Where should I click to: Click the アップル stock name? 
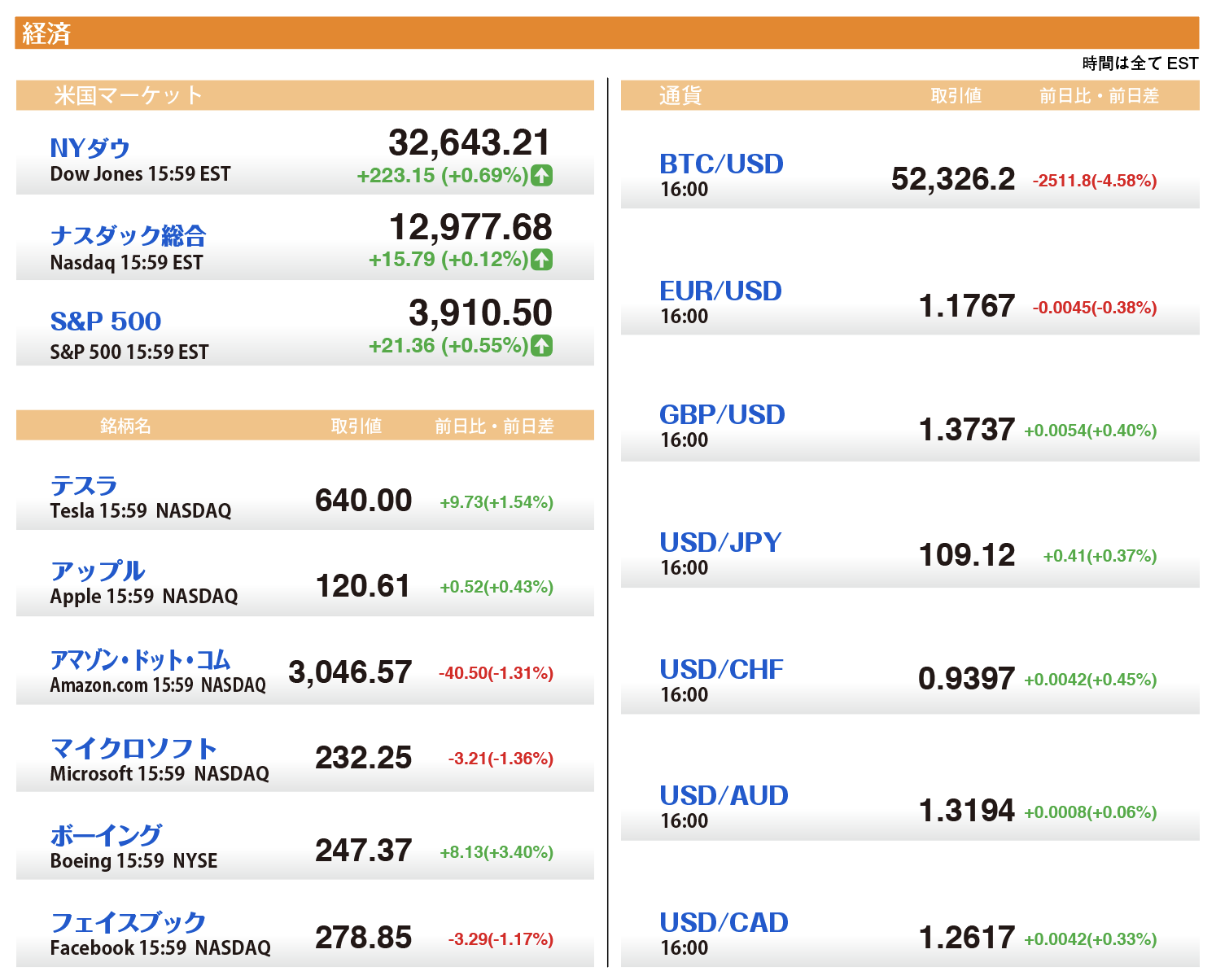pos(98,571)
